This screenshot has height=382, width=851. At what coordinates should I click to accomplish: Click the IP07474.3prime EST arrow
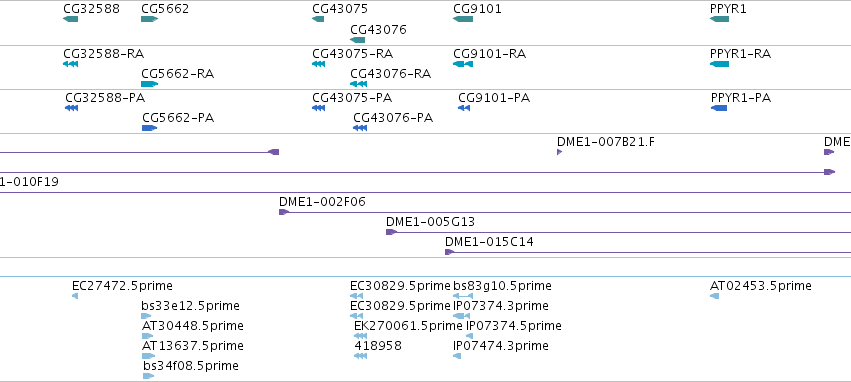pyautogui.click(x=457, y=356)
